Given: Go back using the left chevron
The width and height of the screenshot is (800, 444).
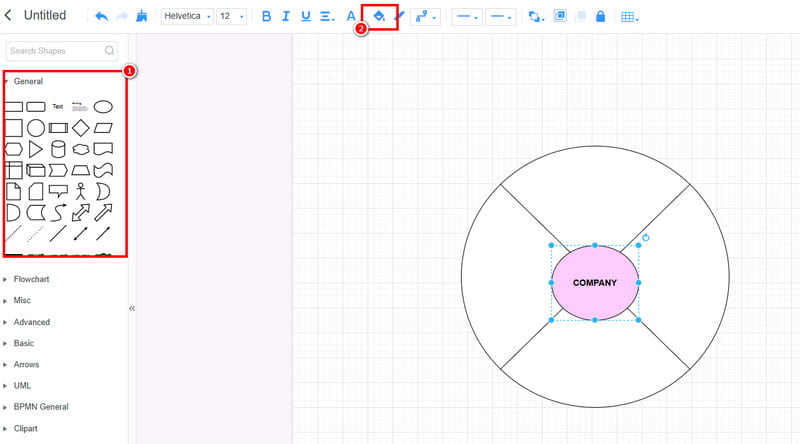Looking at the screenshot, I should click(x=9, y=15).
